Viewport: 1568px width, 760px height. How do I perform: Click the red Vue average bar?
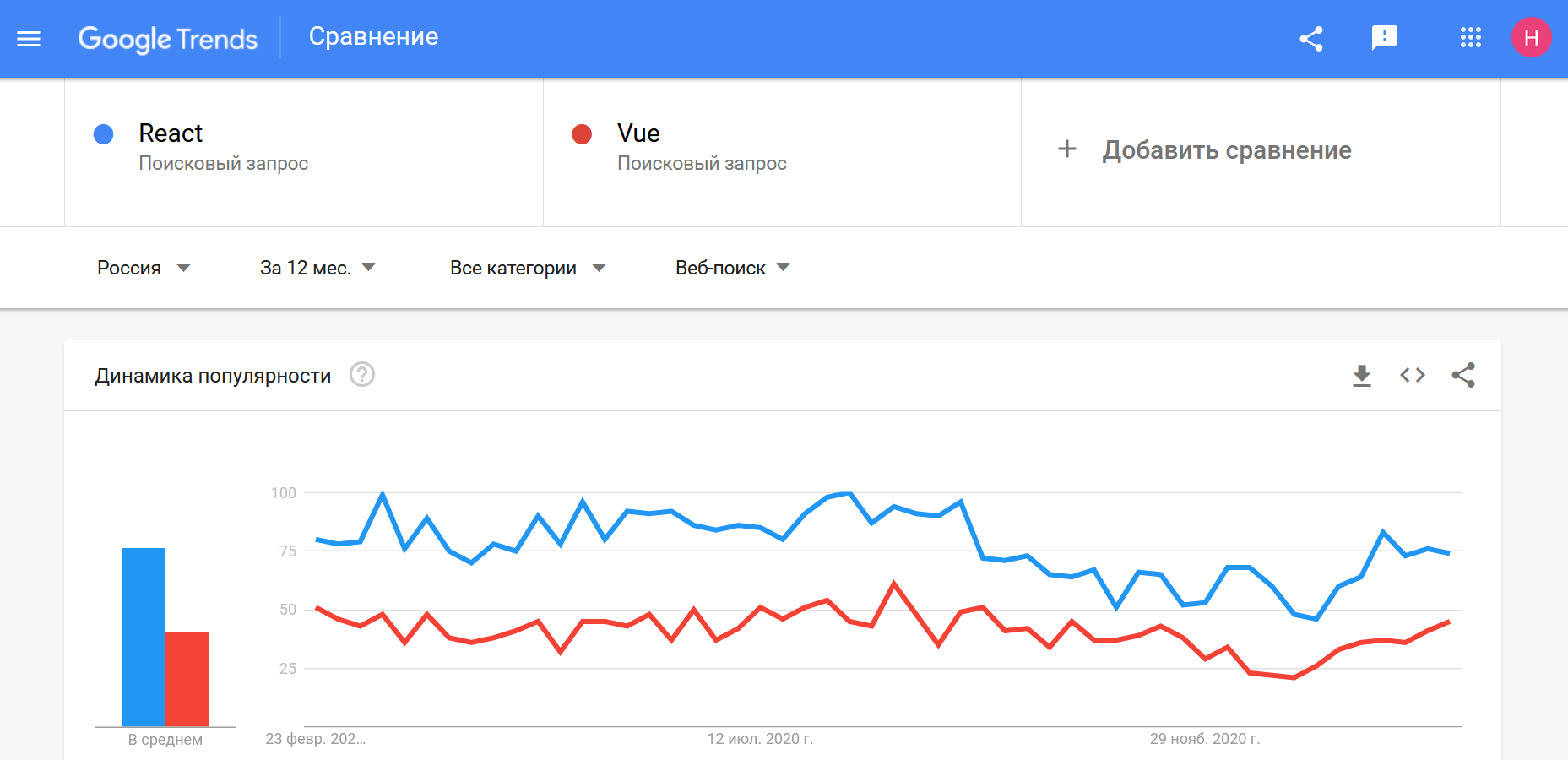pos(187,679)
